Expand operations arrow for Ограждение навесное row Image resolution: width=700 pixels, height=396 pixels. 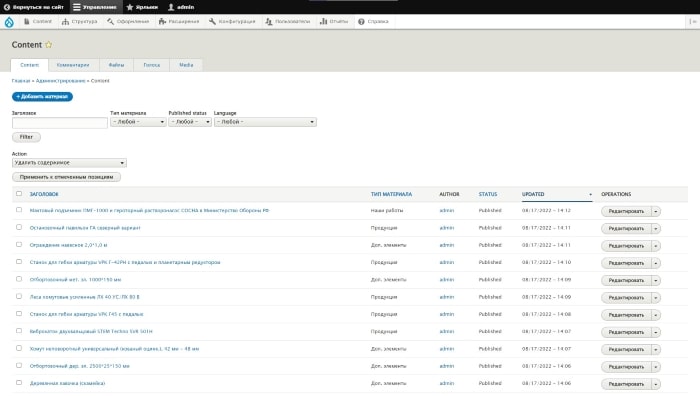tap(655, 246)
